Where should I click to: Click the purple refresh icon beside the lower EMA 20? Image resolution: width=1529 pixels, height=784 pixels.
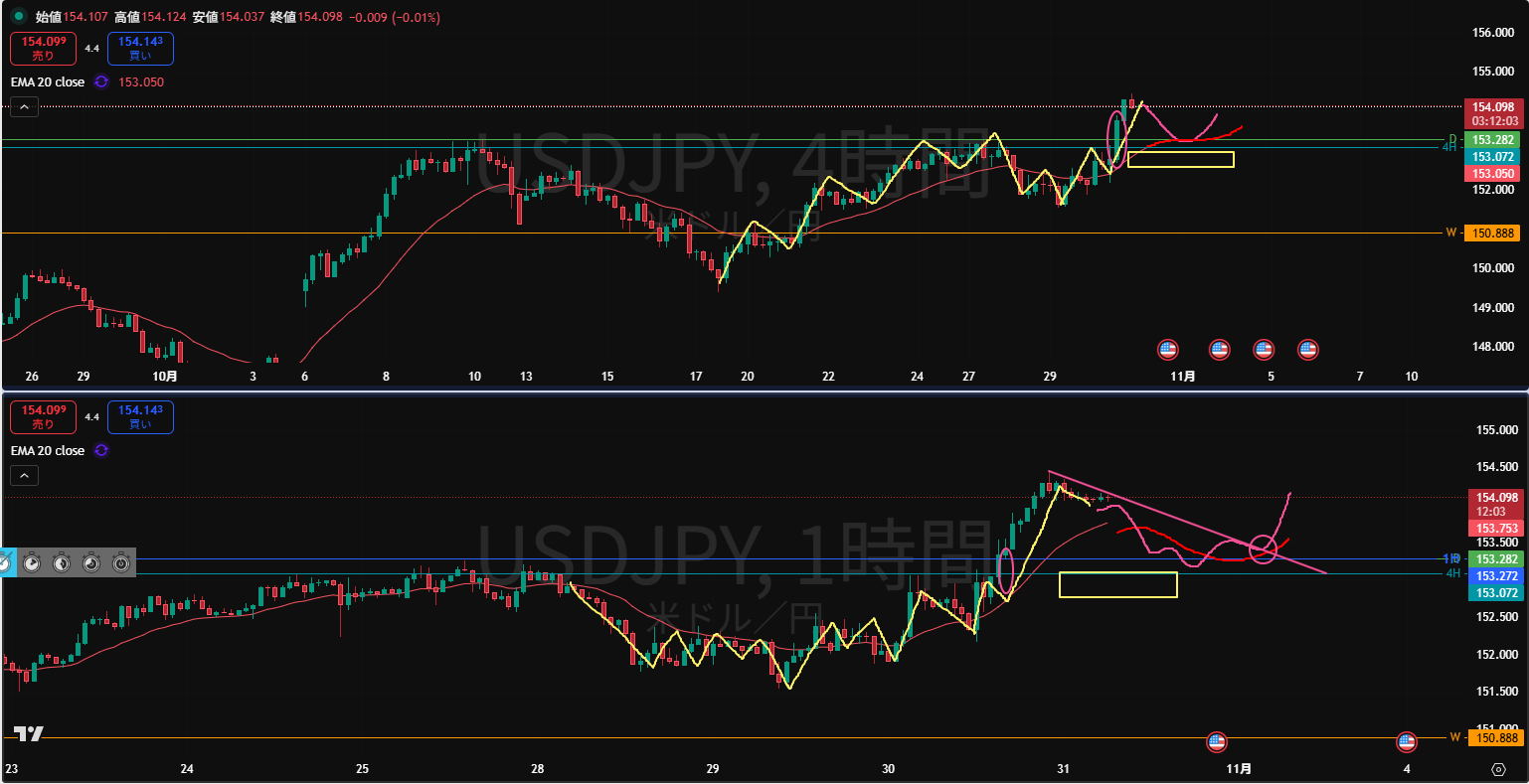[x=101, y=451]
